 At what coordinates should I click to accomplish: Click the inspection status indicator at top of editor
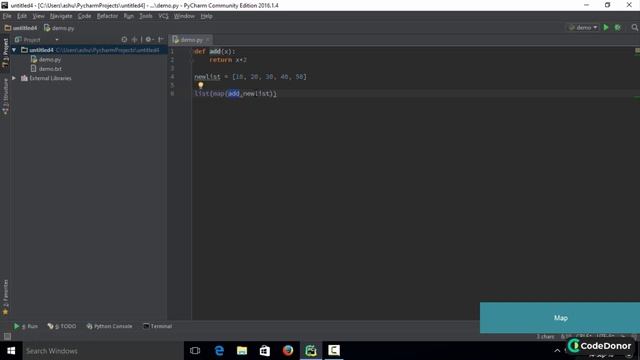point(637,51)
